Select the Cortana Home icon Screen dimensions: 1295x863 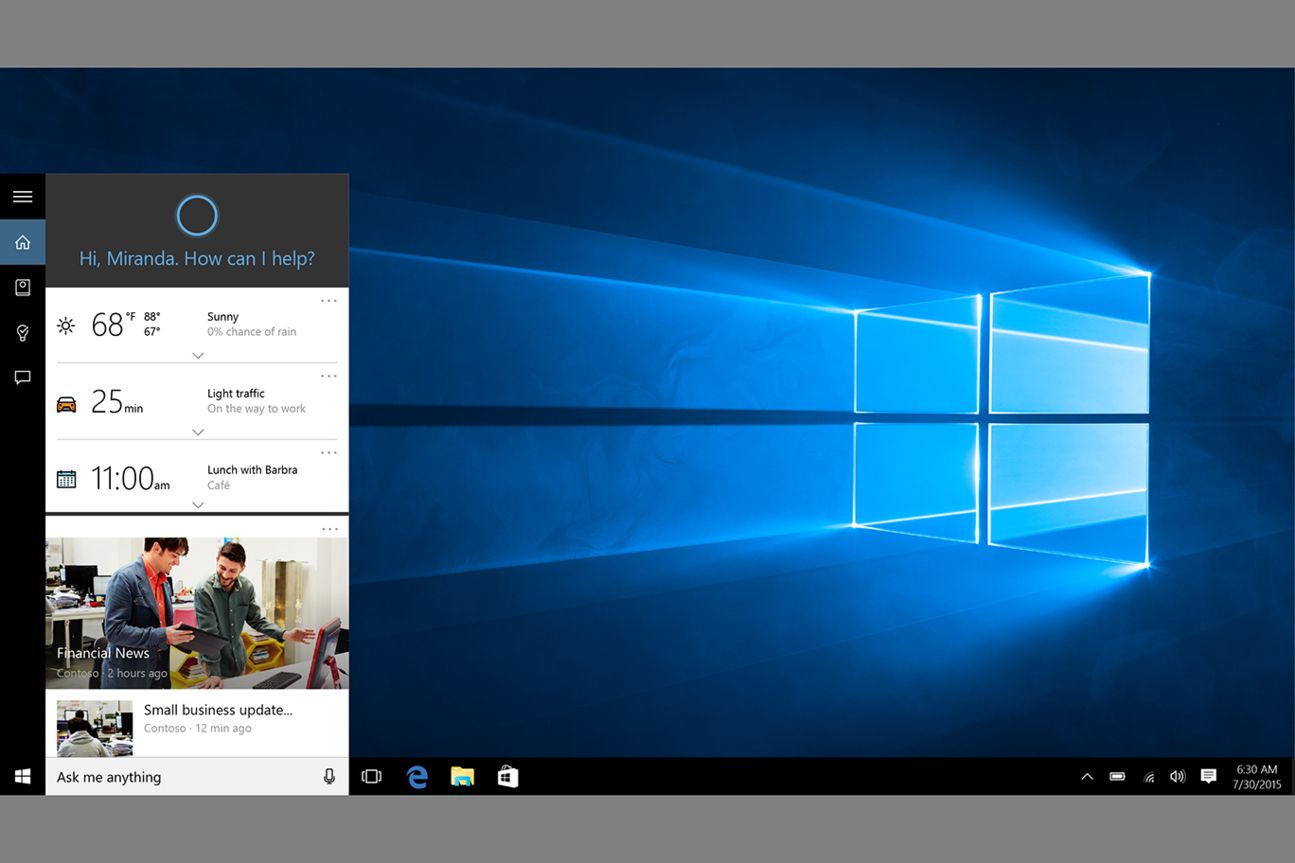22,242
